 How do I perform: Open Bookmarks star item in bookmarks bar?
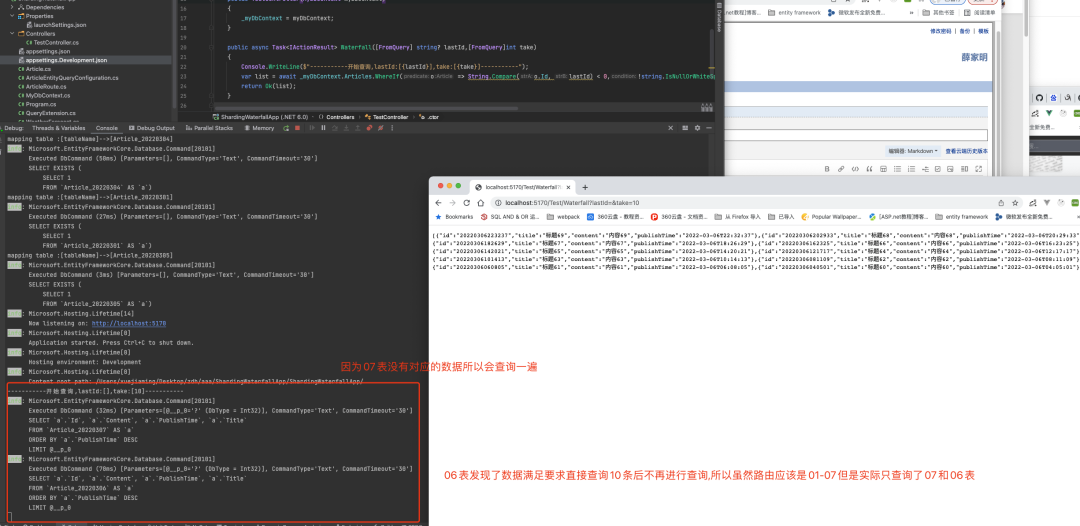454,216
